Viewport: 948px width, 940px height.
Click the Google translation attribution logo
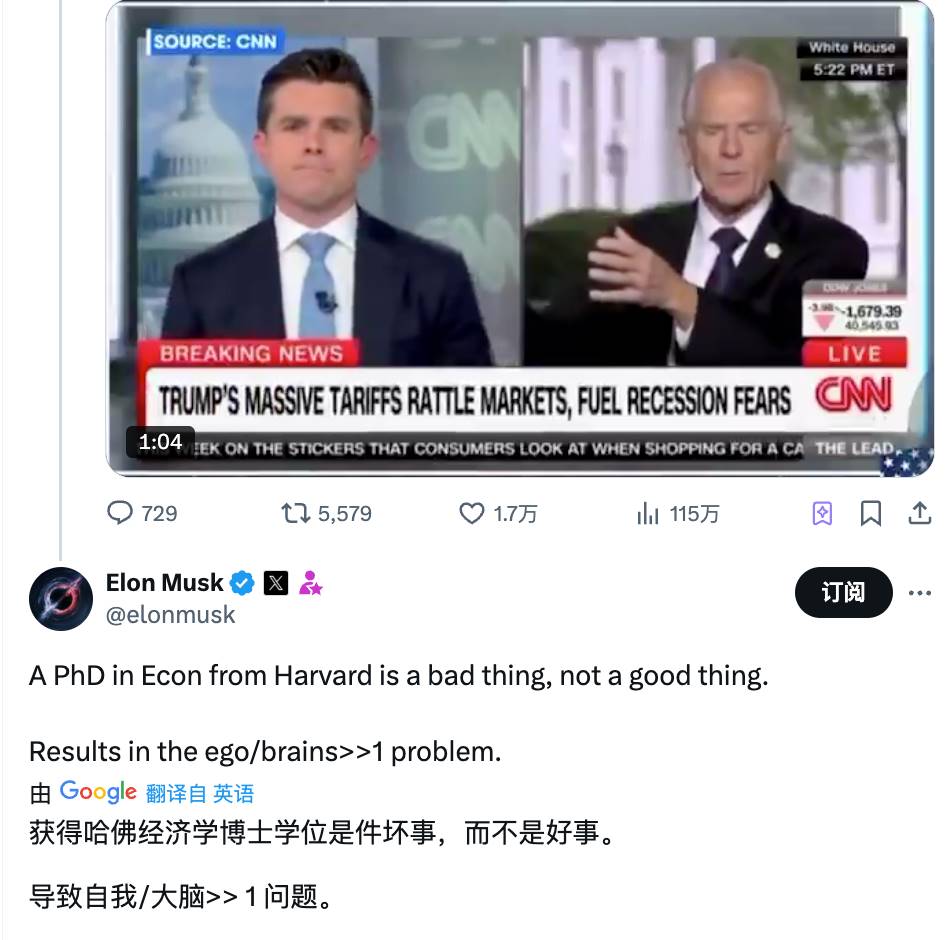(98, 792)
